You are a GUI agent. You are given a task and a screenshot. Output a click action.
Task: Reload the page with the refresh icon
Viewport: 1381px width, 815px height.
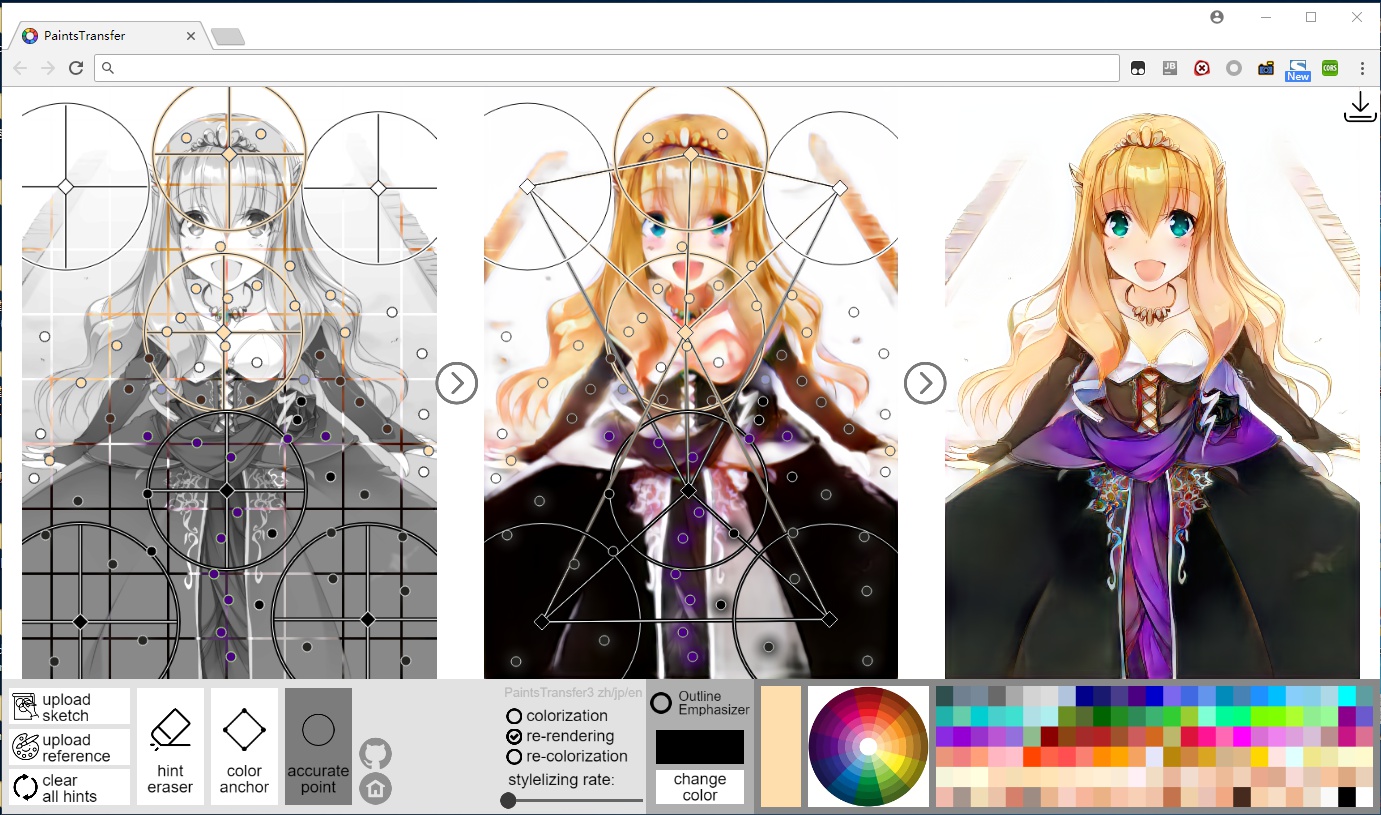pyautogui.click(x=76, y=68)
